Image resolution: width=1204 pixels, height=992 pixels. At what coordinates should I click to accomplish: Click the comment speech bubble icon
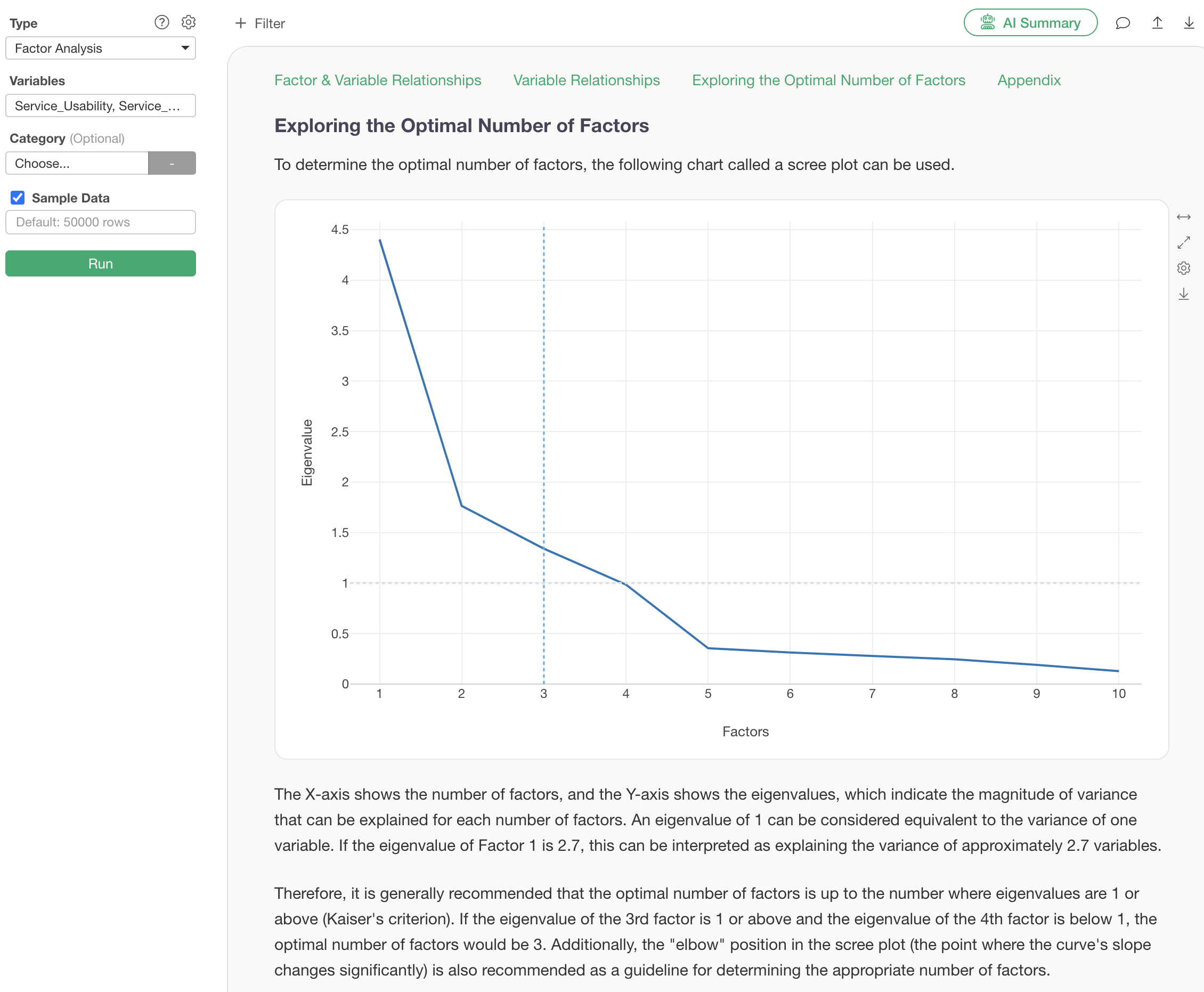click(1122, 23)
